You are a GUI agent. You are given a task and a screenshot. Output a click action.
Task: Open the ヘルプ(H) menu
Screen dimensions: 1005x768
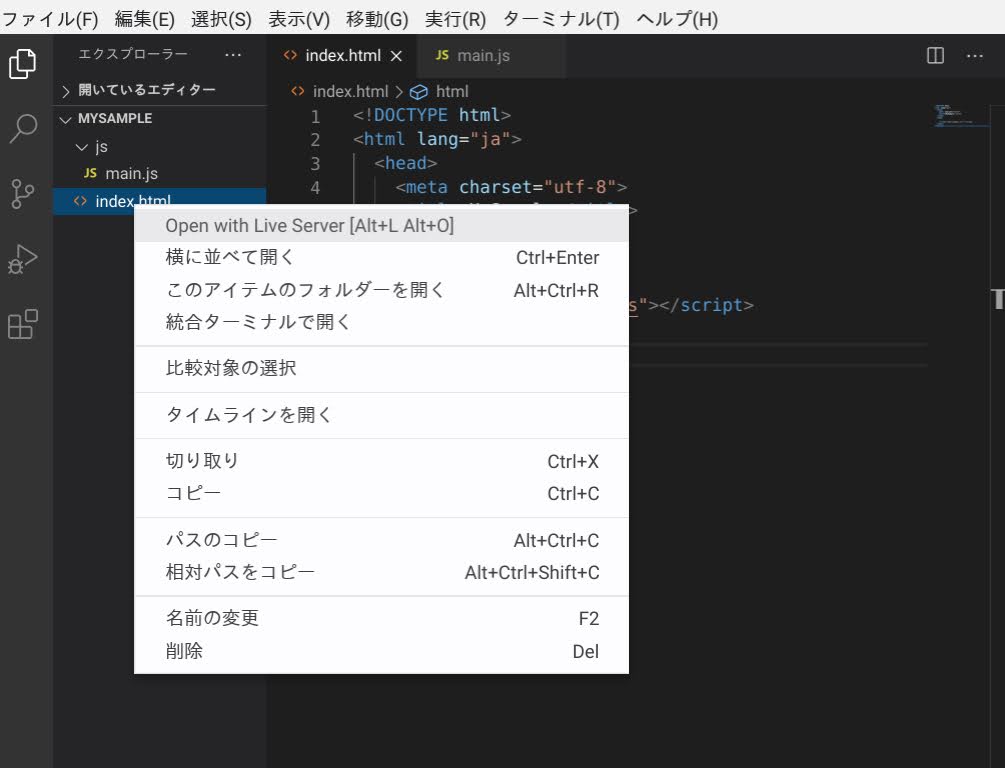[x=677, y=19]
